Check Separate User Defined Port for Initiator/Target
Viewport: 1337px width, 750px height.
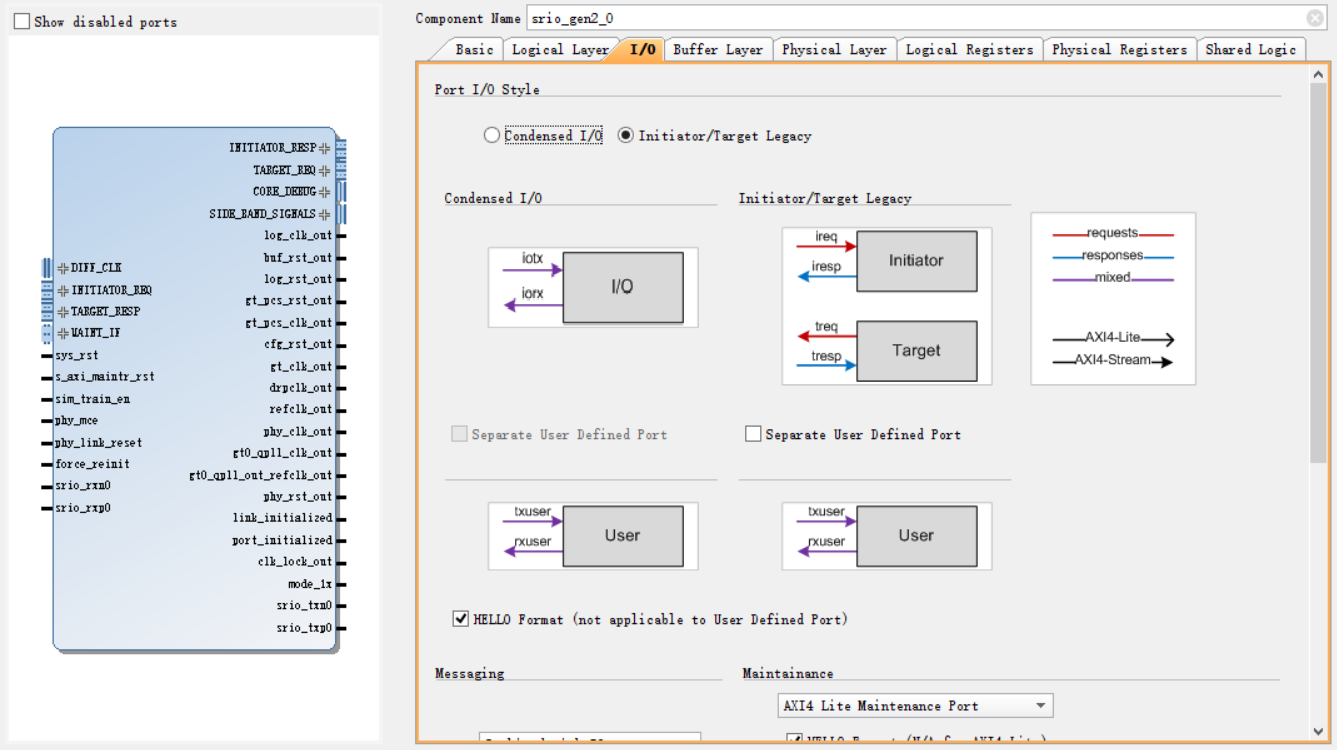point(752,434)
